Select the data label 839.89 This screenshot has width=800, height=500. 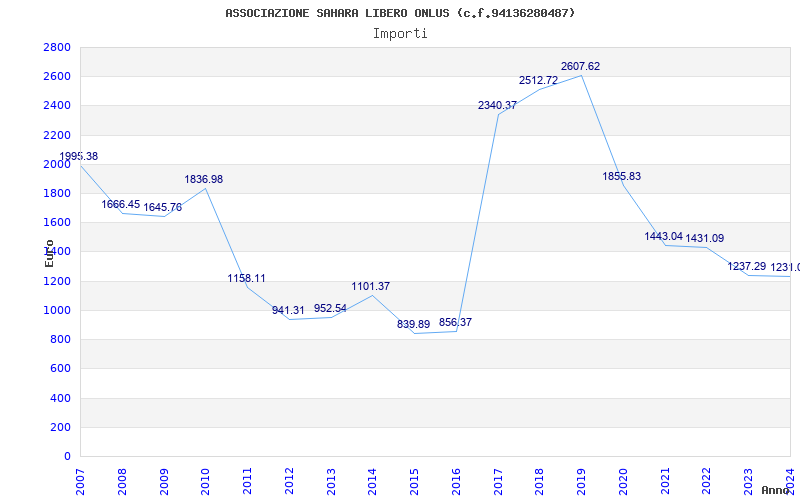coord(413,324)
